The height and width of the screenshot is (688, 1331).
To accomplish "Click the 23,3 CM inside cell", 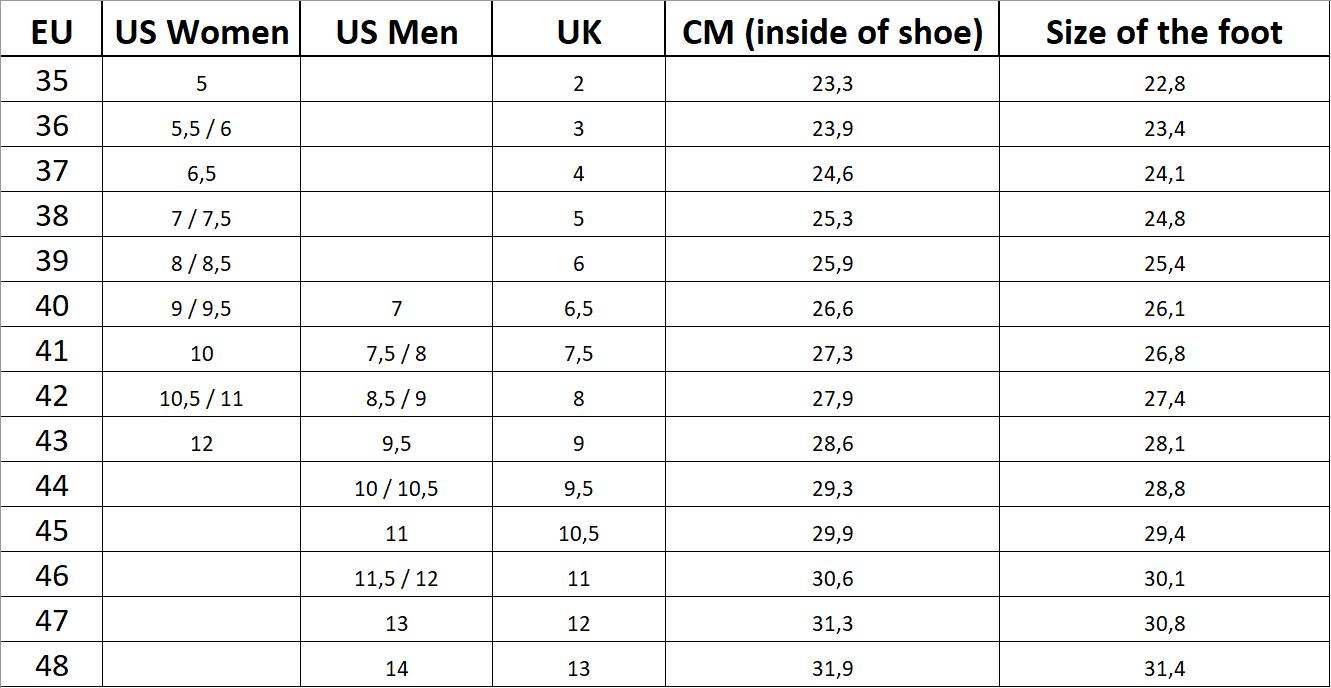I will pyautogui.click(x=832, y=84).
